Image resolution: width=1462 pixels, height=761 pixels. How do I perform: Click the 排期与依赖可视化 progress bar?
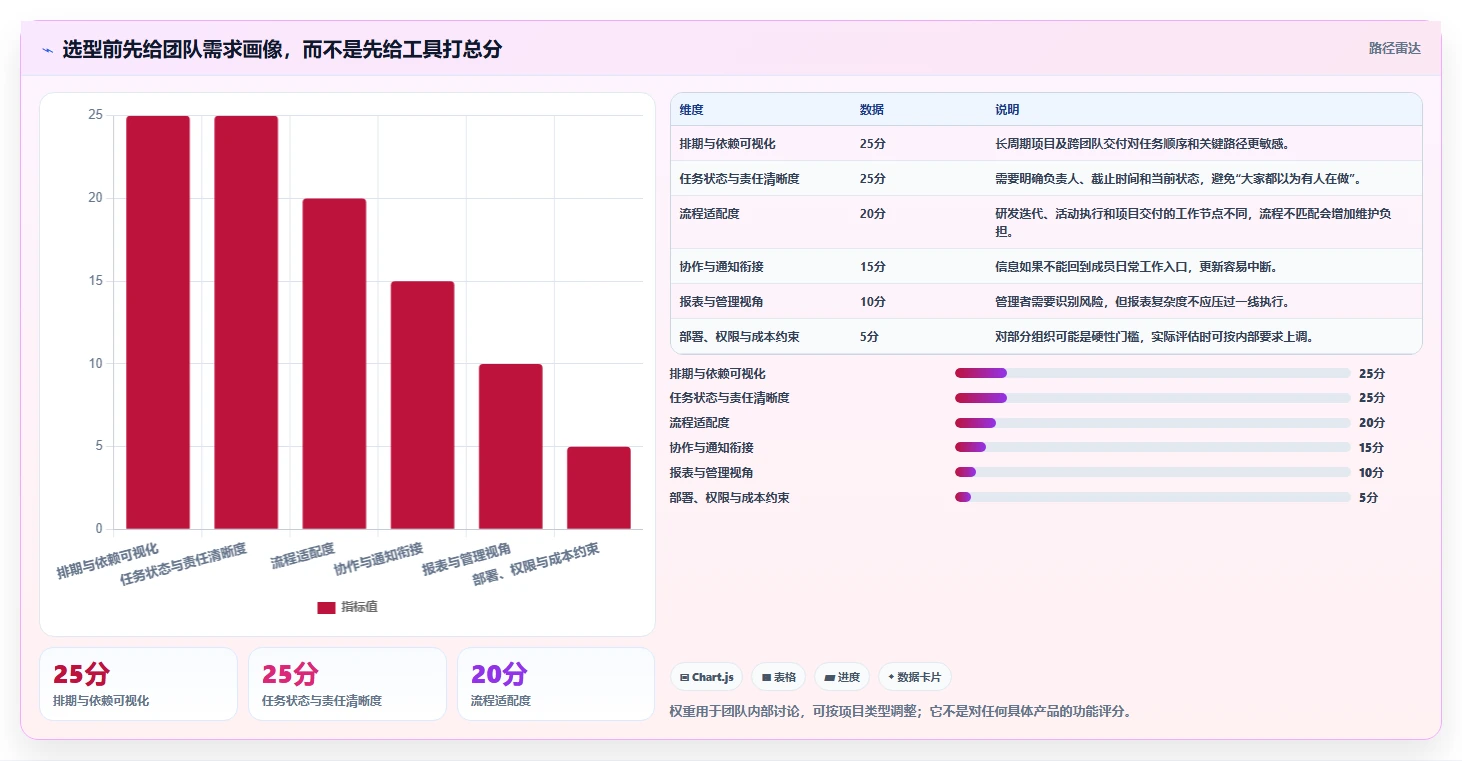coord(1152,373)
